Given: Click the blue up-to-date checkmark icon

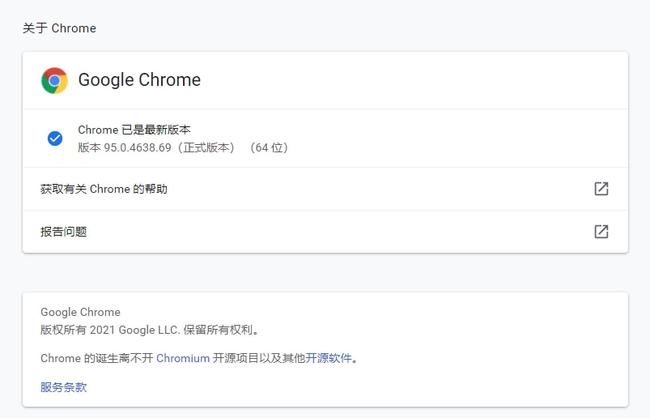Looking at the screenshot, I should tap(55, 138).
